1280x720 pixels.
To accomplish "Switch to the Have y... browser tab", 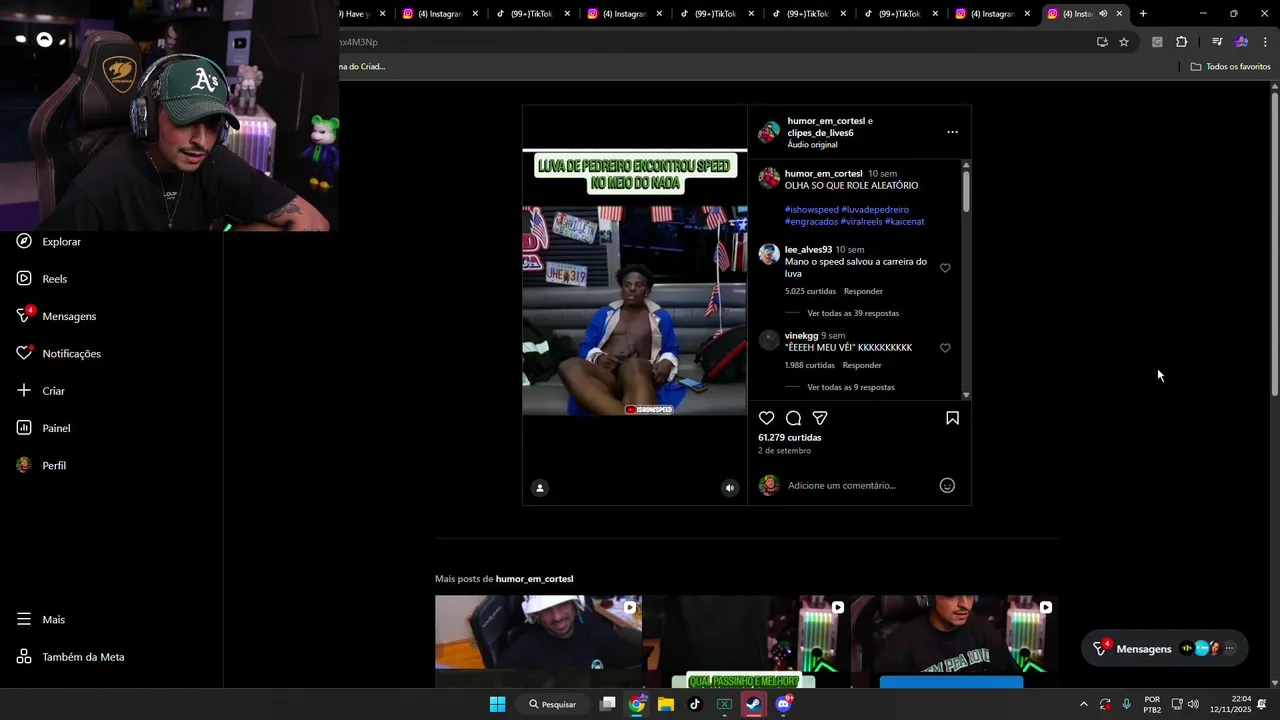I will pos(356,14).
